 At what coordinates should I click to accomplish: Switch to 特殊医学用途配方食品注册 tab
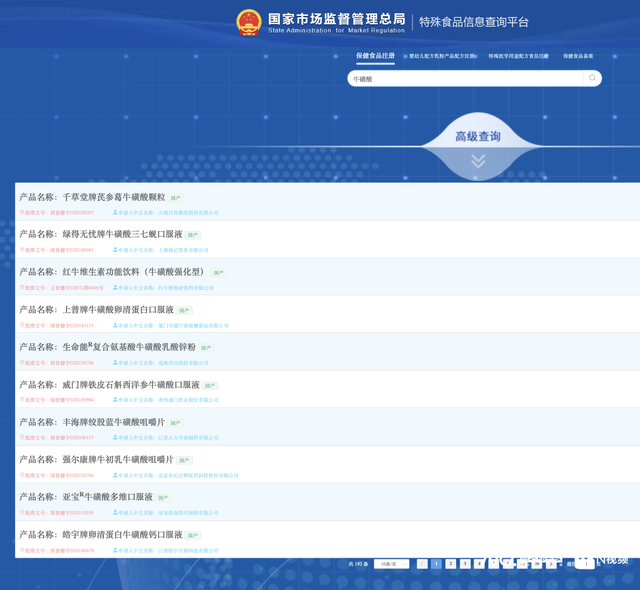pos(518,56)
